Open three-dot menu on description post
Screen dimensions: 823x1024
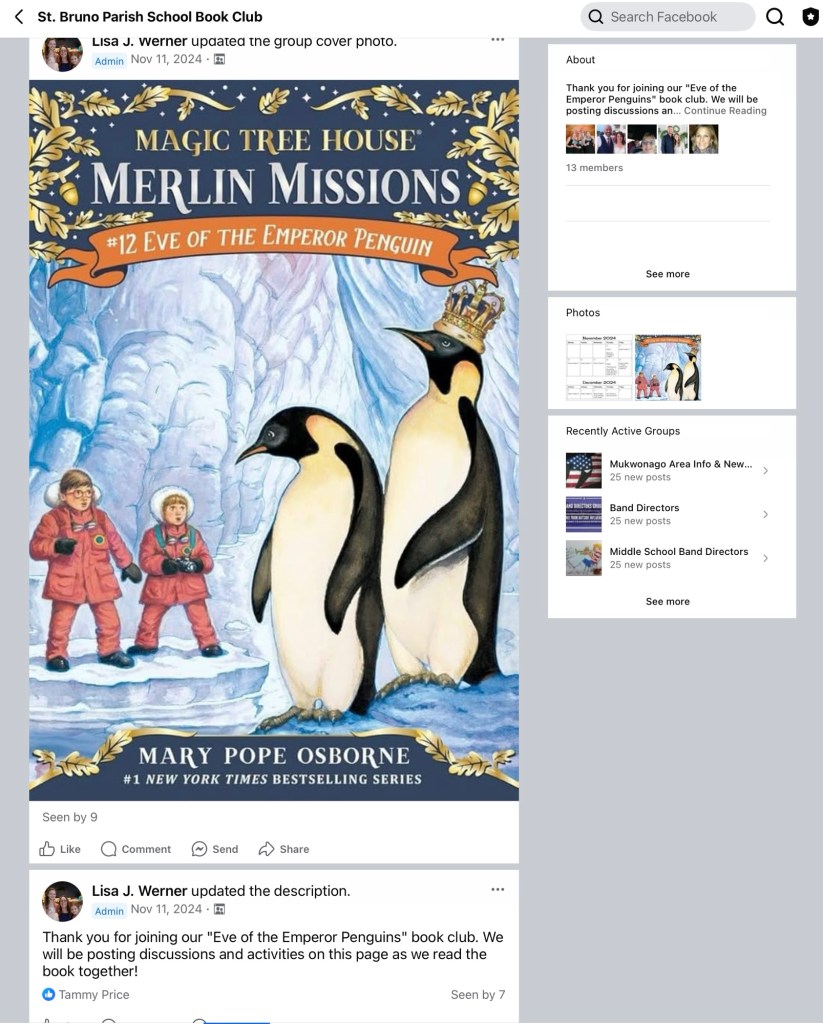coord(498,889)
